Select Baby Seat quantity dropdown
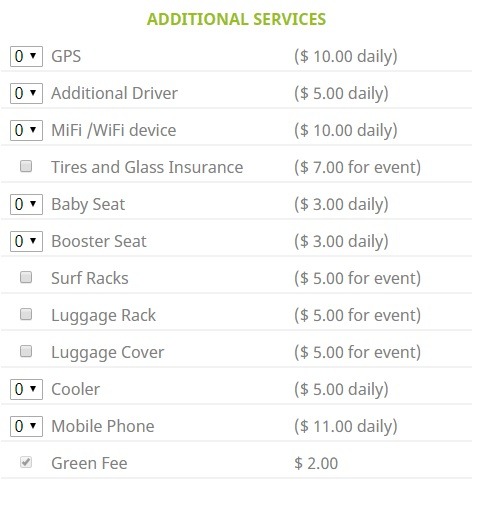Screen dimensions: 485x505 pyautogui.click(x=26, y=204)
